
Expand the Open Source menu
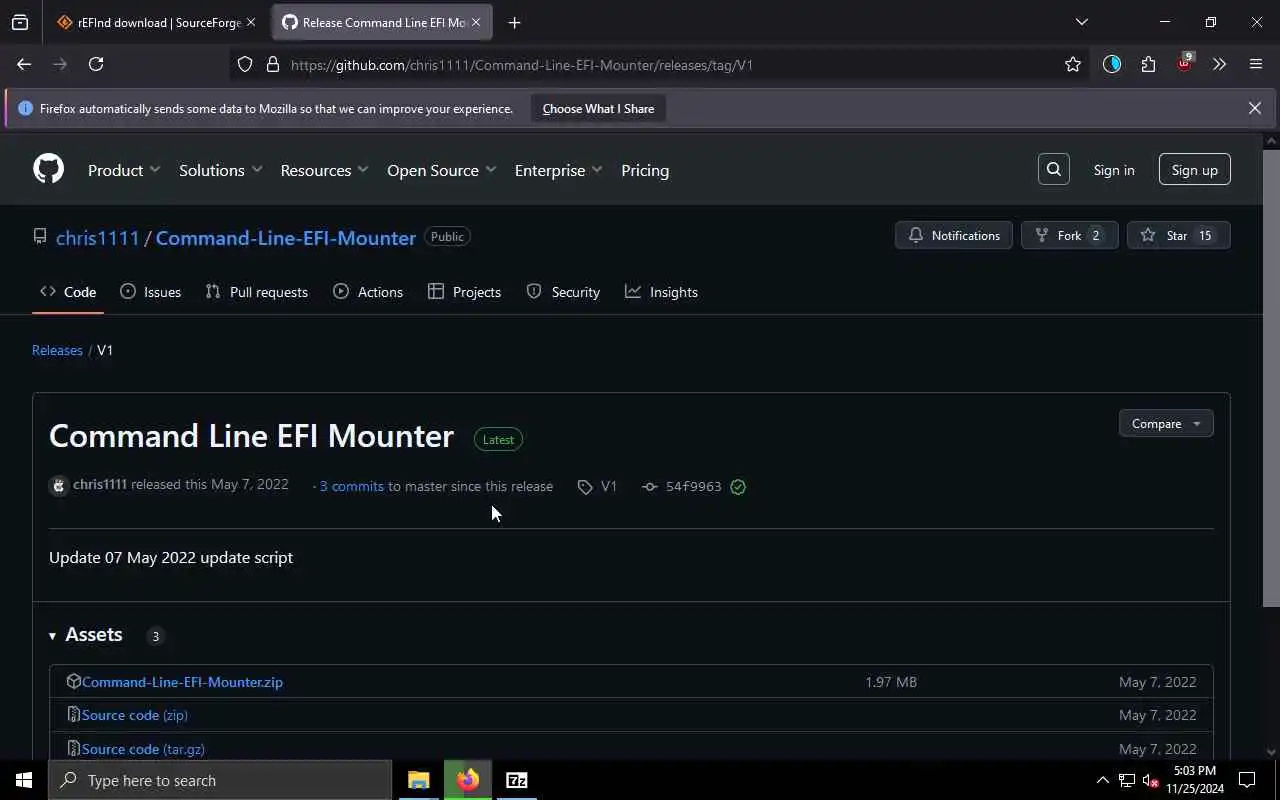click(441, 170)
